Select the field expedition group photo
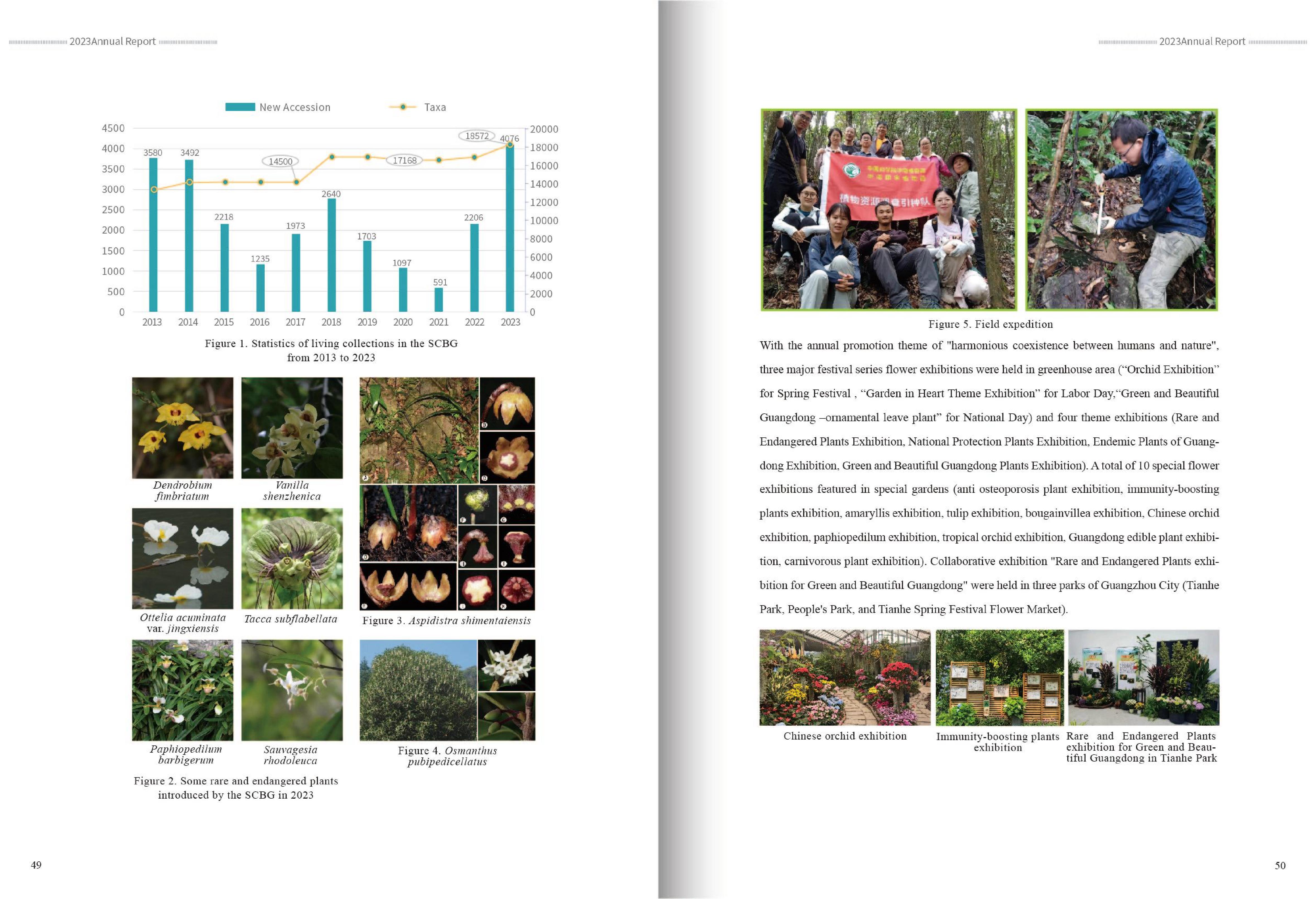Screen dimensions: 1316x899 click(x=888, y=209)
